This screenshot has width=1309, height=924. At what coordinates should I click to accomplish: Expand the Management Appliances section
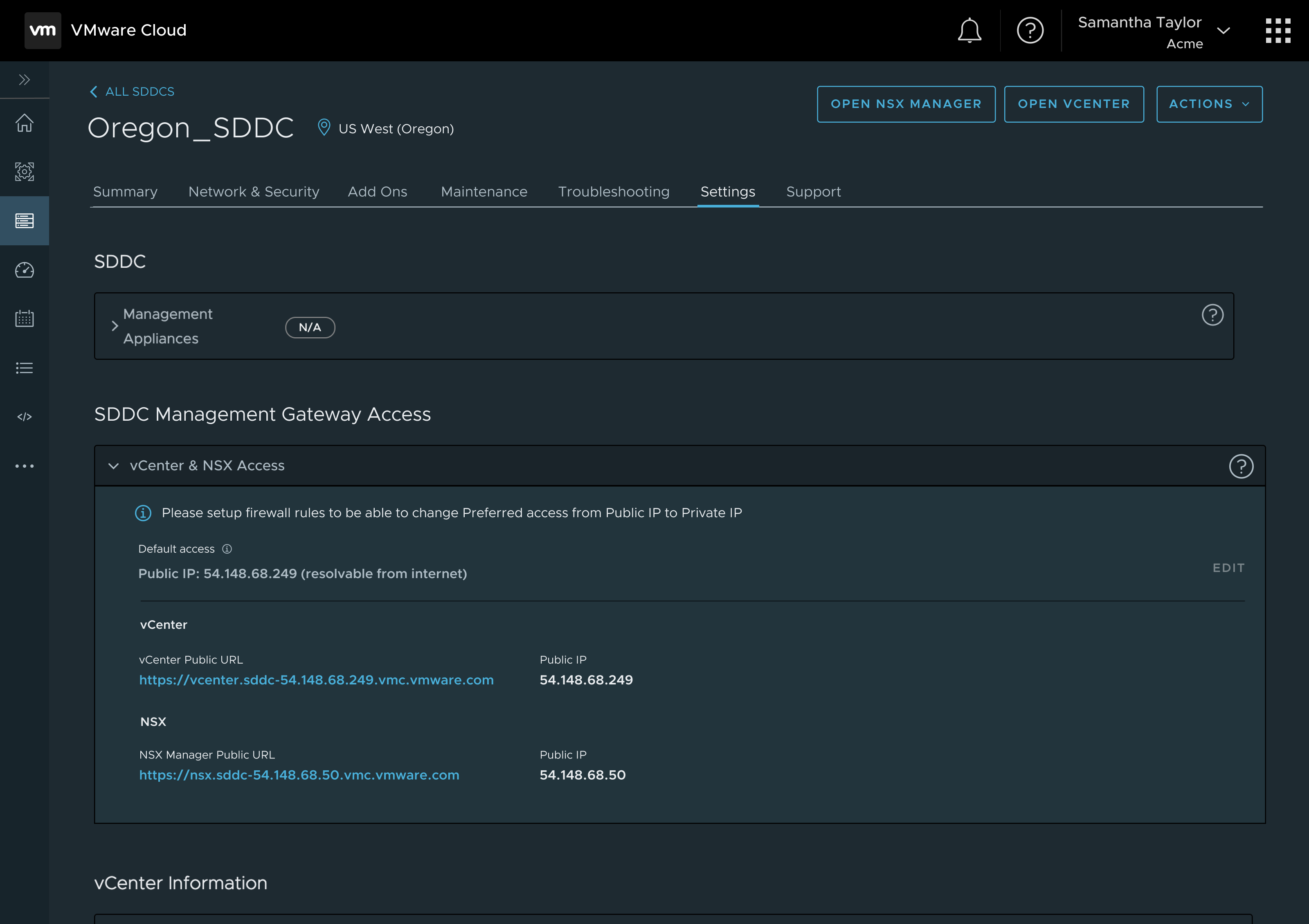coord(115,326)
